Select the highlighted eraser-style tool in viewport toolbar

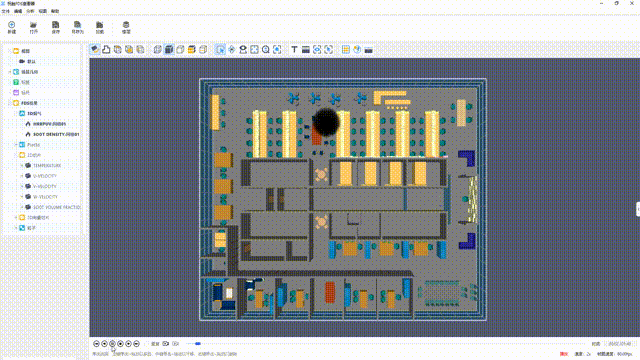(95, 49)
